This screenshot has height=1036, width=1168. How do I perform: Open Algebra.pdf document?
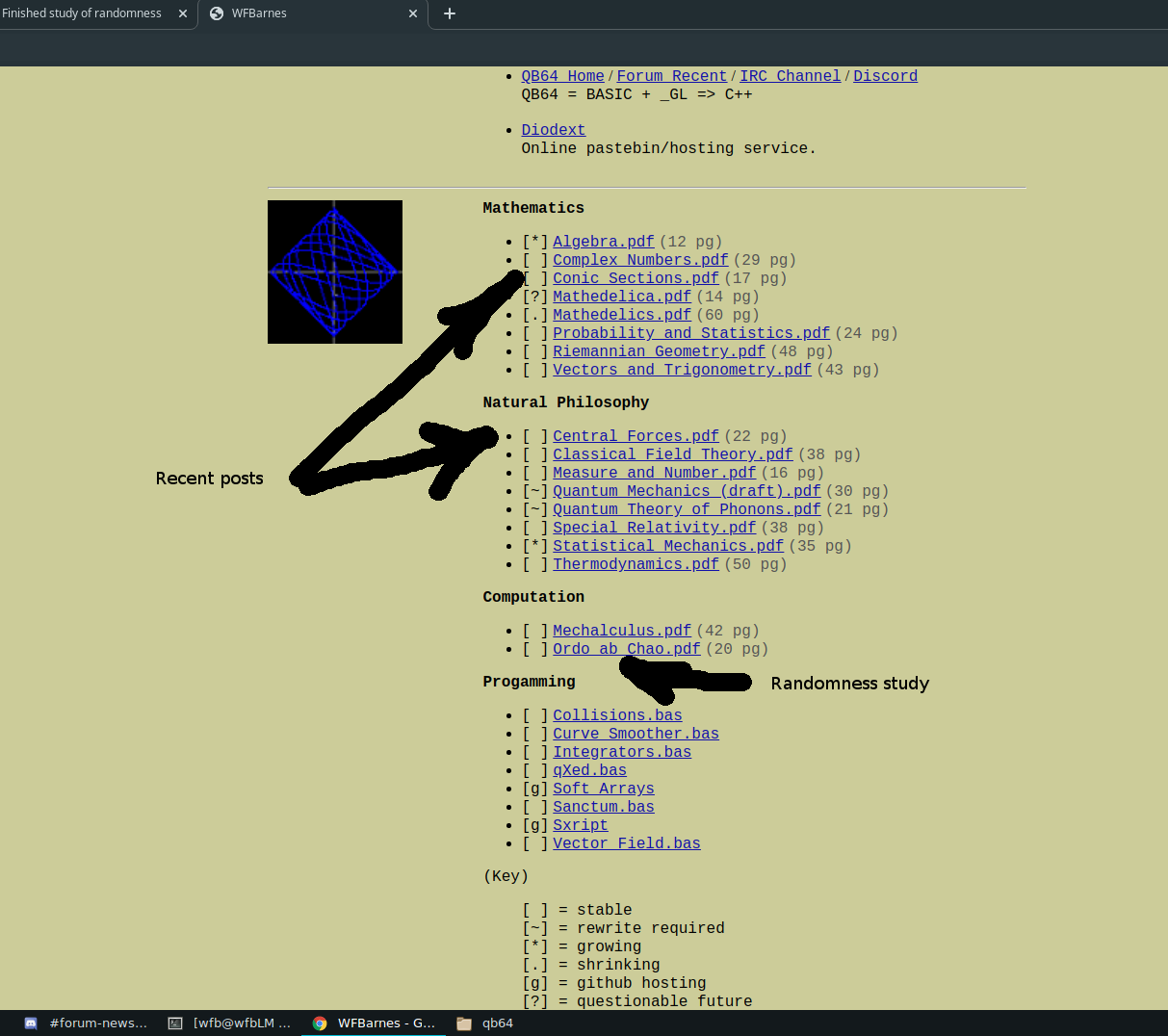tap(603, 242)
